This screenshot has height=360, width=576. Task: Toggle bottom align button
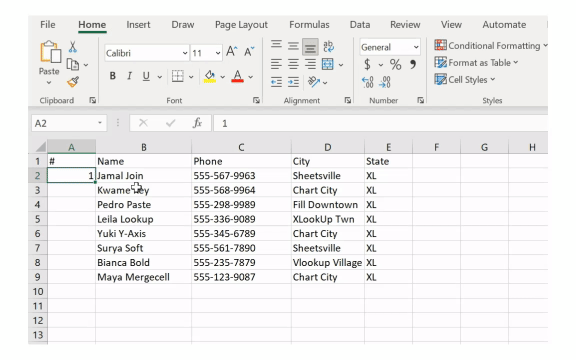310,47
